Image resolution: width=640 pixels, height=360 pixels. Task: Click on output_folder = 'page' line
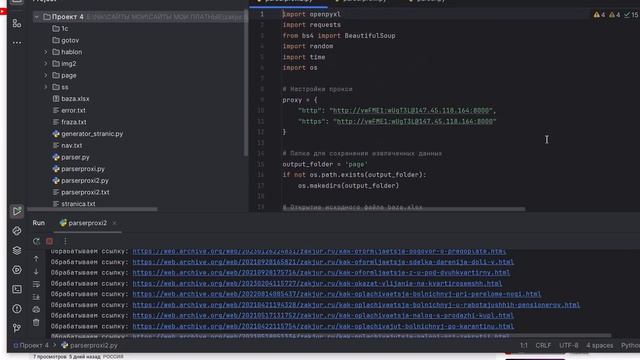(325, 164)
